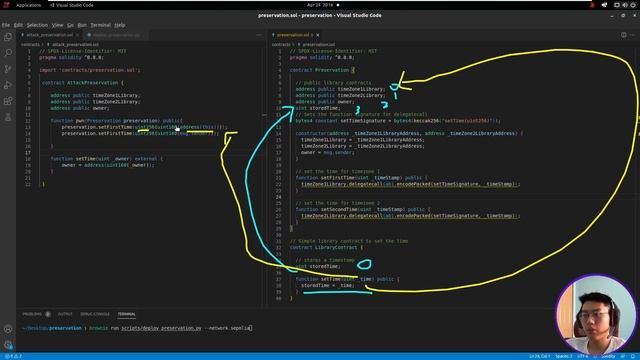The width and height of the screenshot is (640, 360).
Task: Open the Help menu
Action: pyautogui.click(x=120, y=25)
